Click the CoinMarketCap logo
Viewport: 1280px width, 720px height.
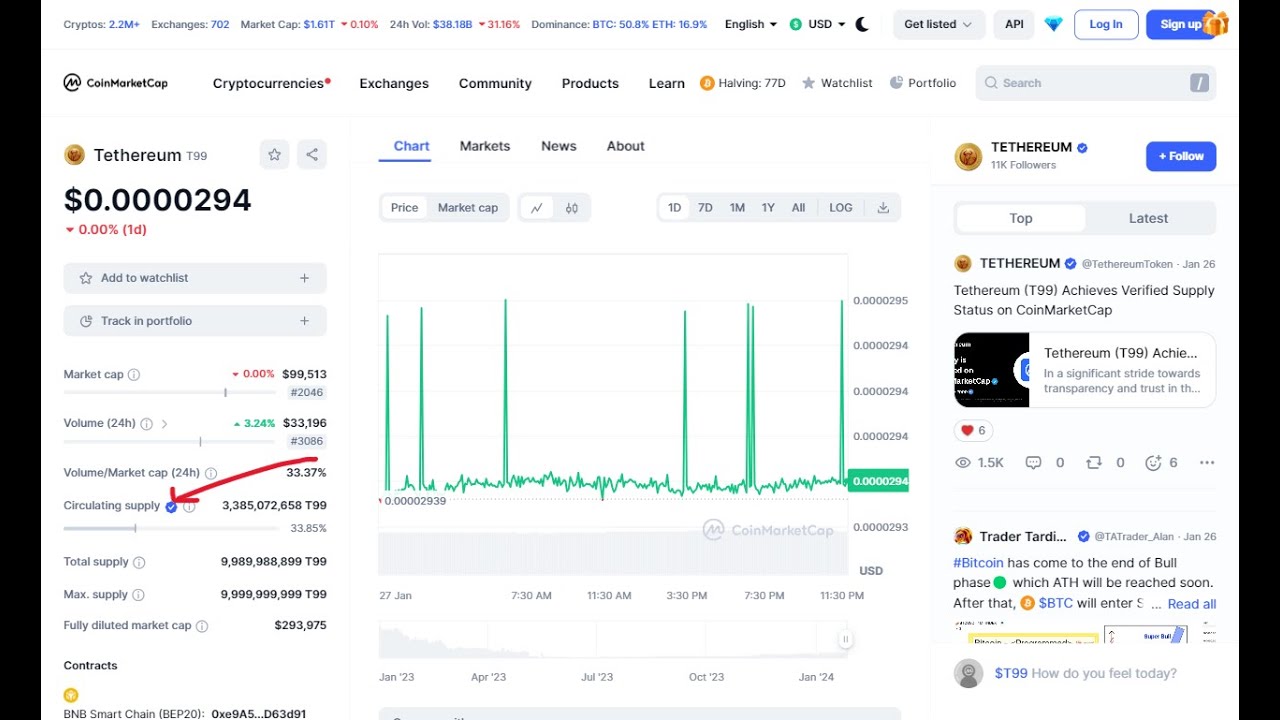pos(115,83)
